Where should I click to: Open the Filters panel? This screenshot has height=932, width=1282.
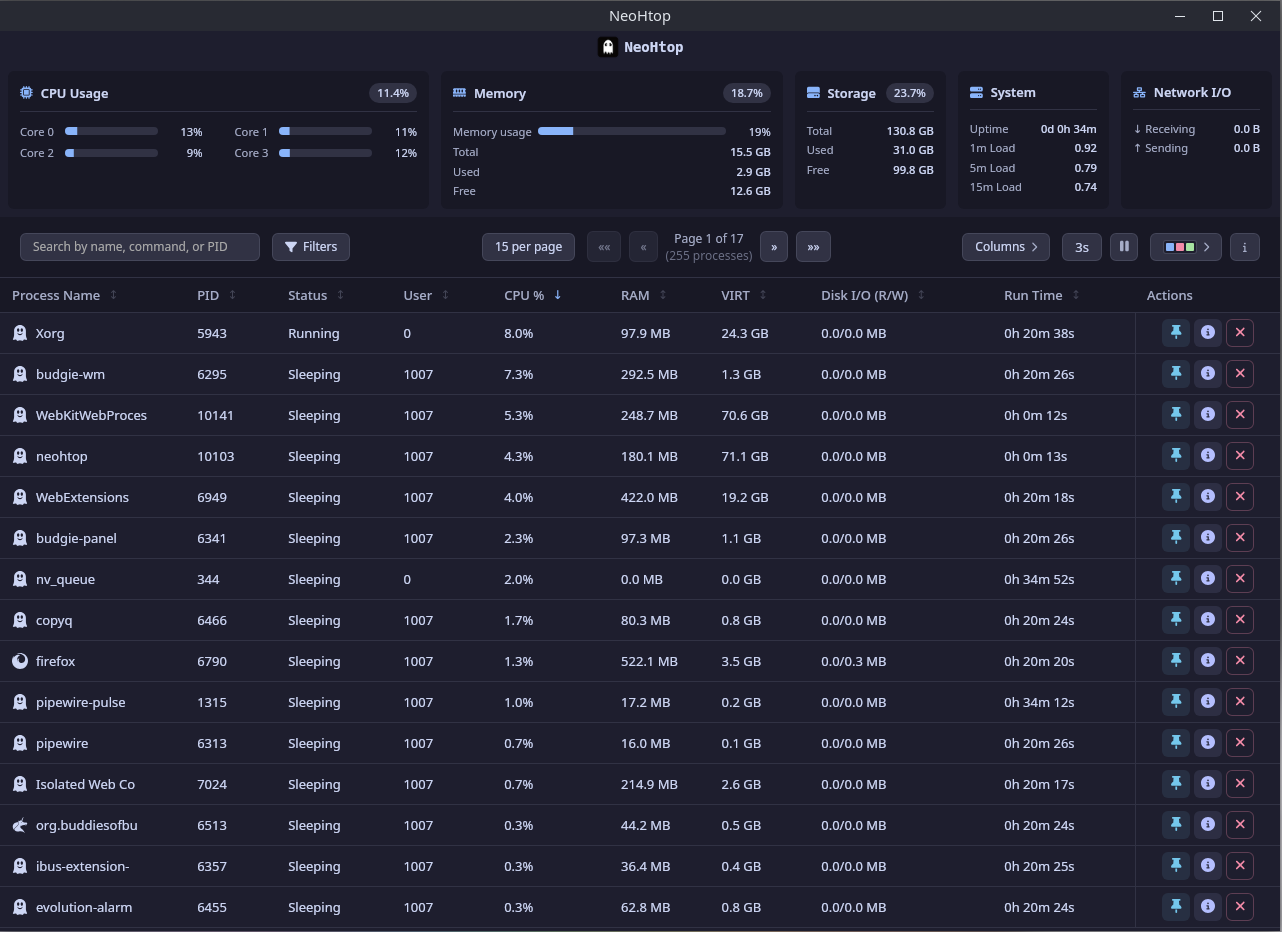pyautogui.click(x=311, y=247)
